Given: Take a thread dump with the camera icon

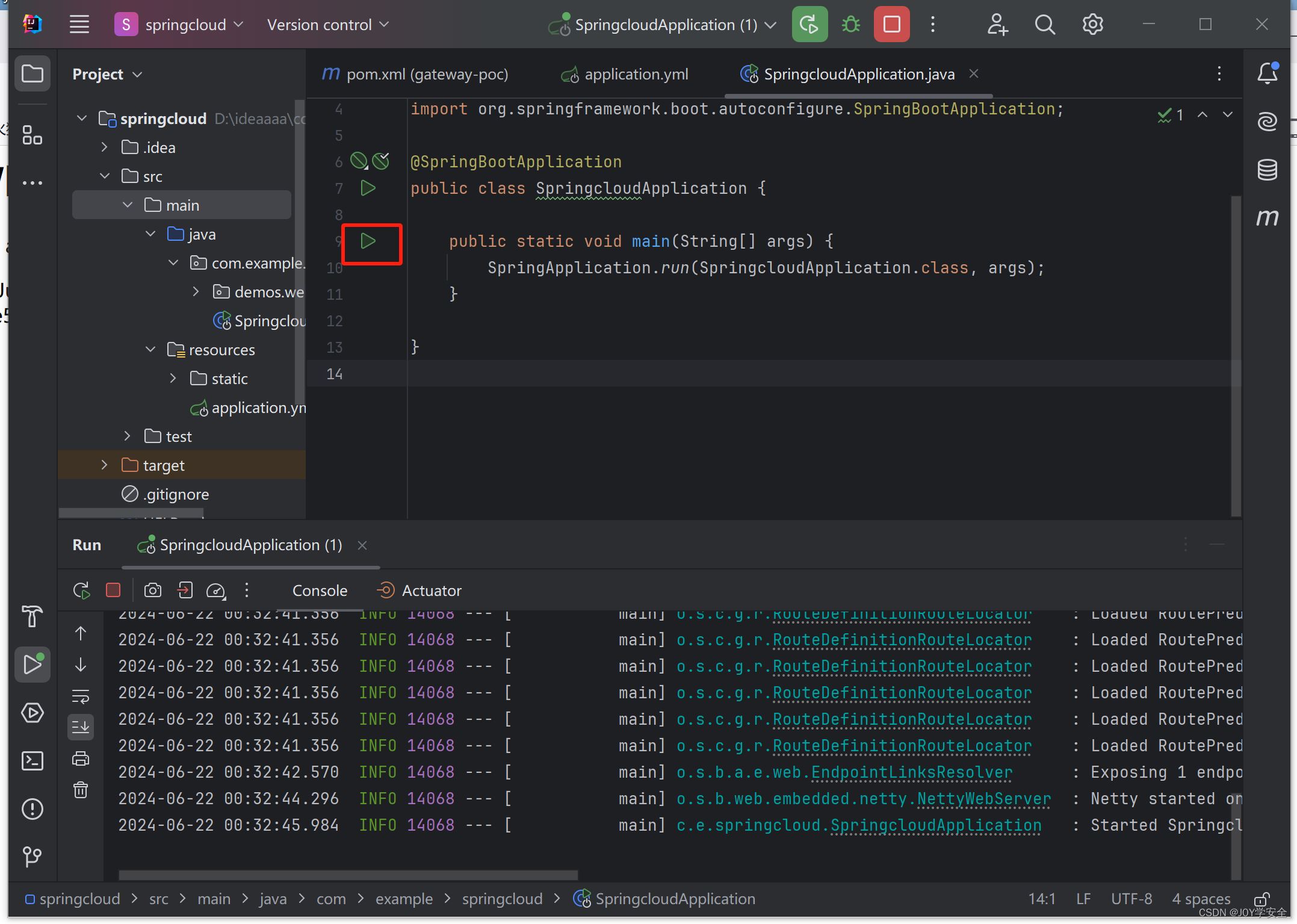Looking at the screenshot, I should tap(152, 591).
